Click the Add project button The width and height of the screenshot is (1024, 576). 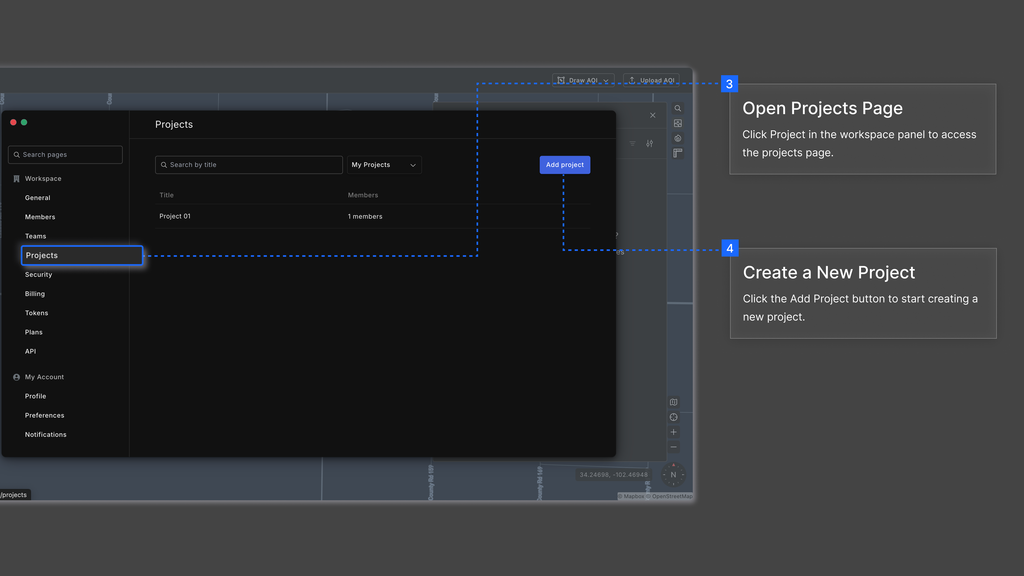pos(565,165)
